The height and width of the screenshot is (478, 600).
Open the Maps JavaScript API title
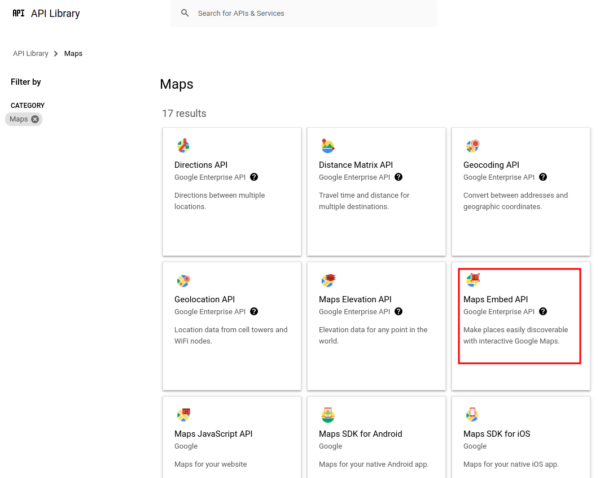214,434
